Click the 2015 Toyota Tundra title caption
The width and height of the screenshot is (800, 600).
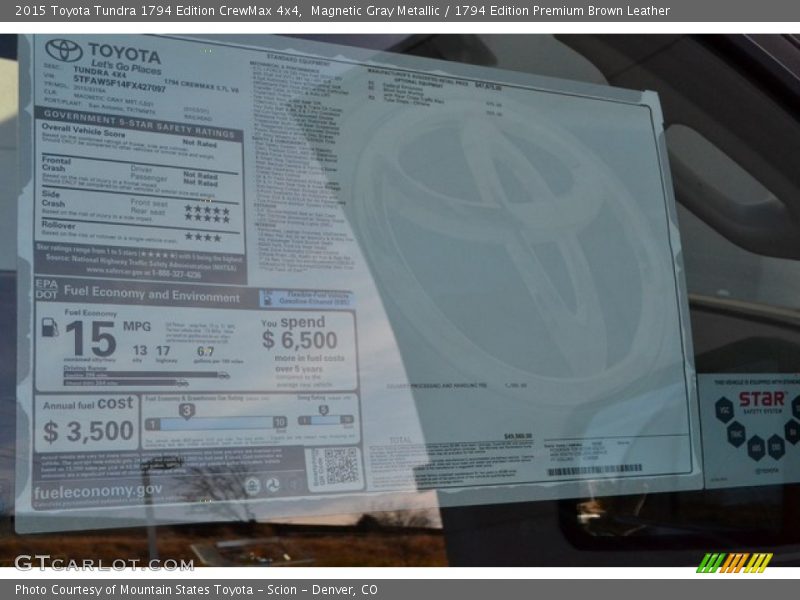point(342,11)
